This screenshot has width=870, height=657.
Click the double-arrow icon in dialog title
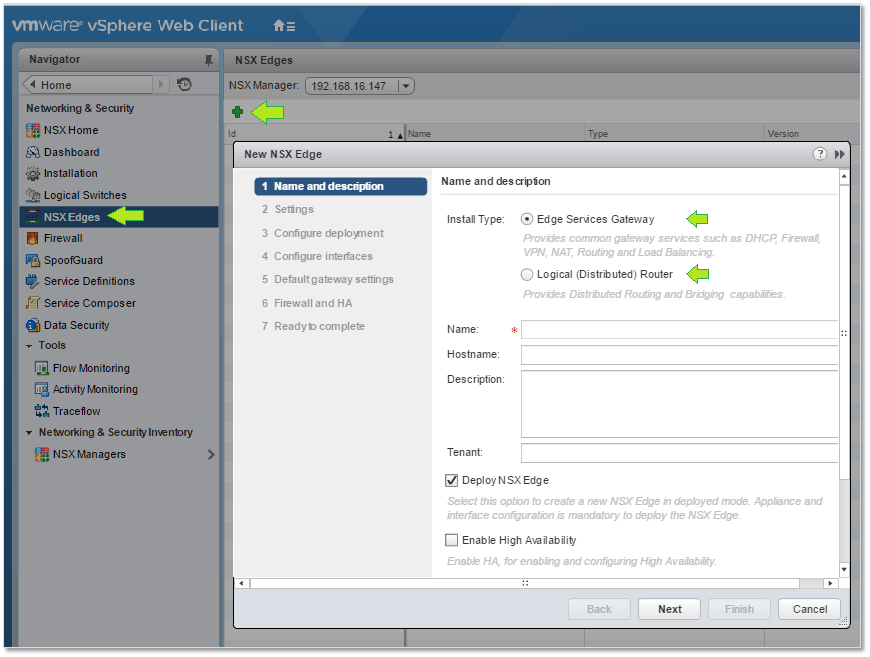[839, 154]
